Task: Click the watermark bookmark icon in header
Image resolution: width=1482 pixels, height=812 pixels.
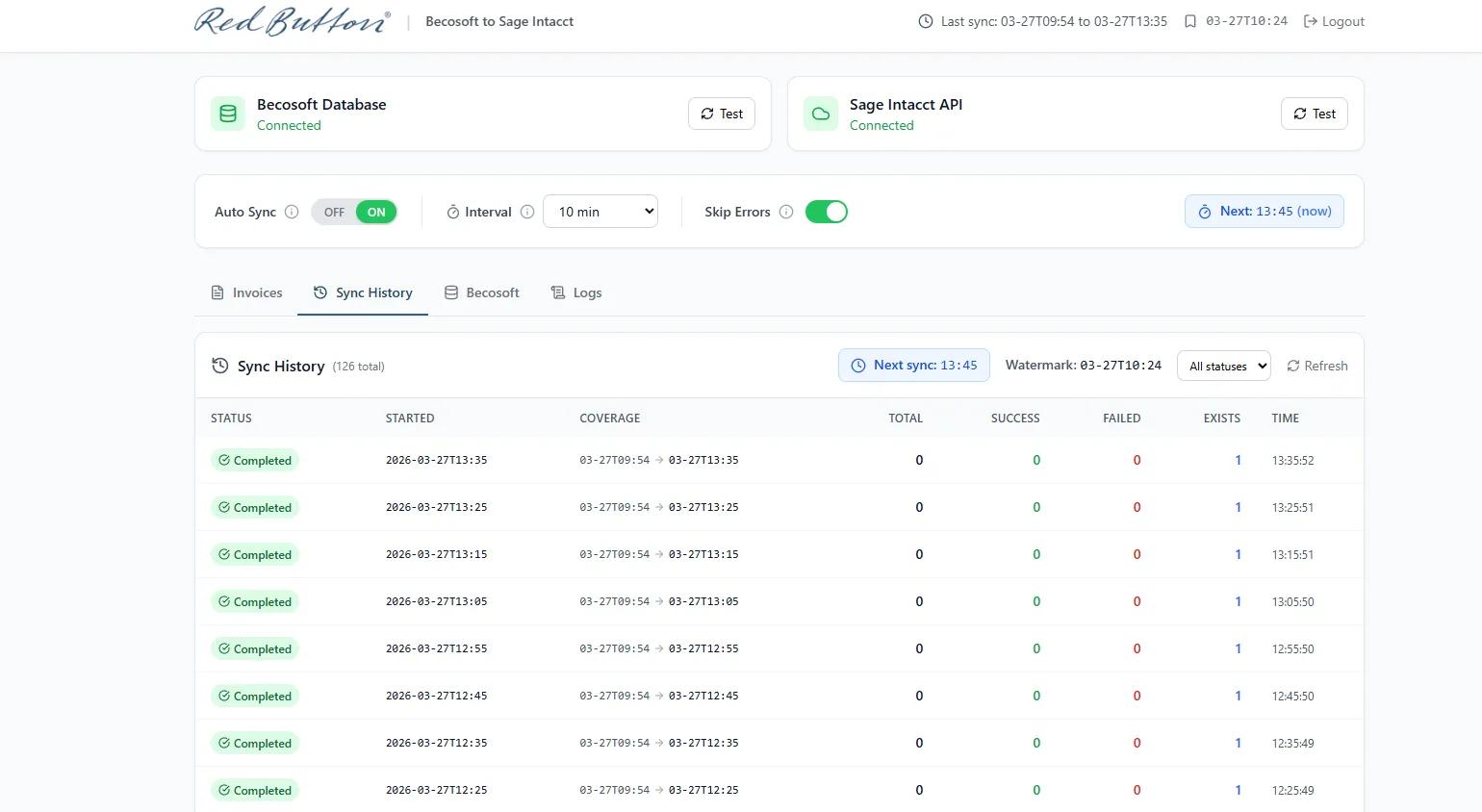Action: pyautogui.click(x=1190, y=21)
